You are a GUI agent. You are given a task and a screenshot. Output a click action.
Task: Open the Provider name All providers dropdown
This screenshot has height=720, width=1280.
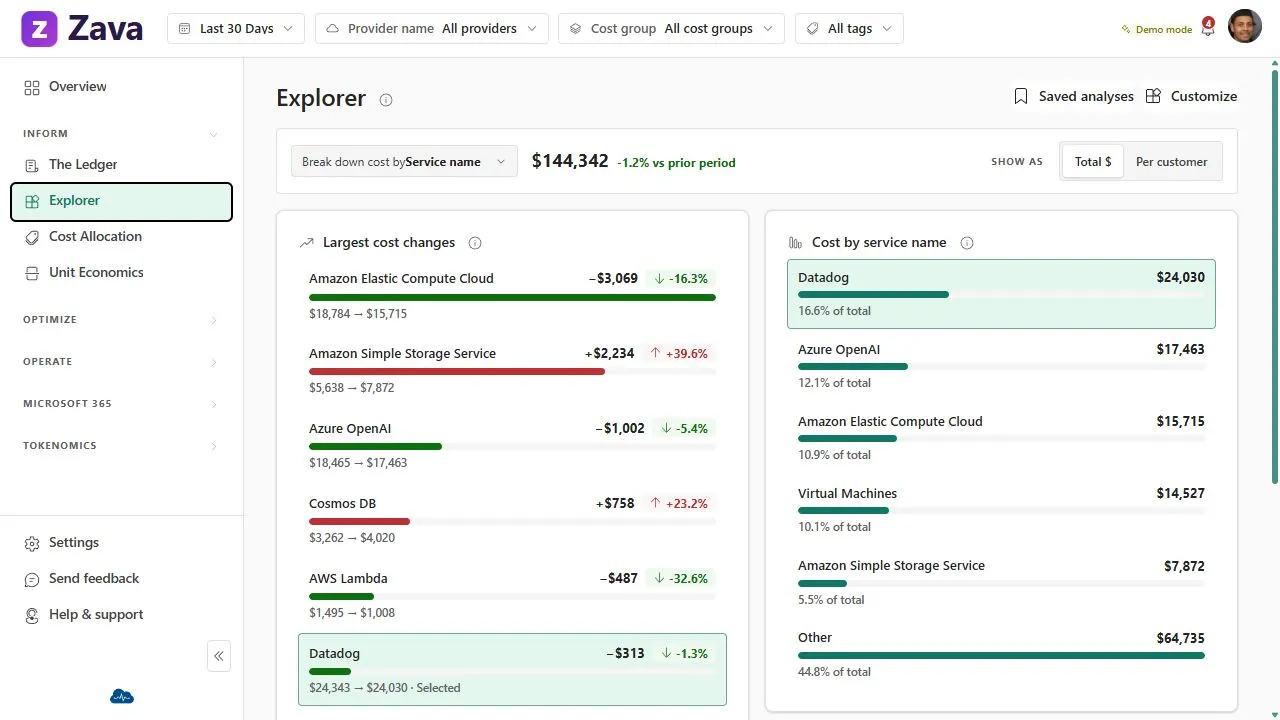pyautogui.click(x=432, y=29)
